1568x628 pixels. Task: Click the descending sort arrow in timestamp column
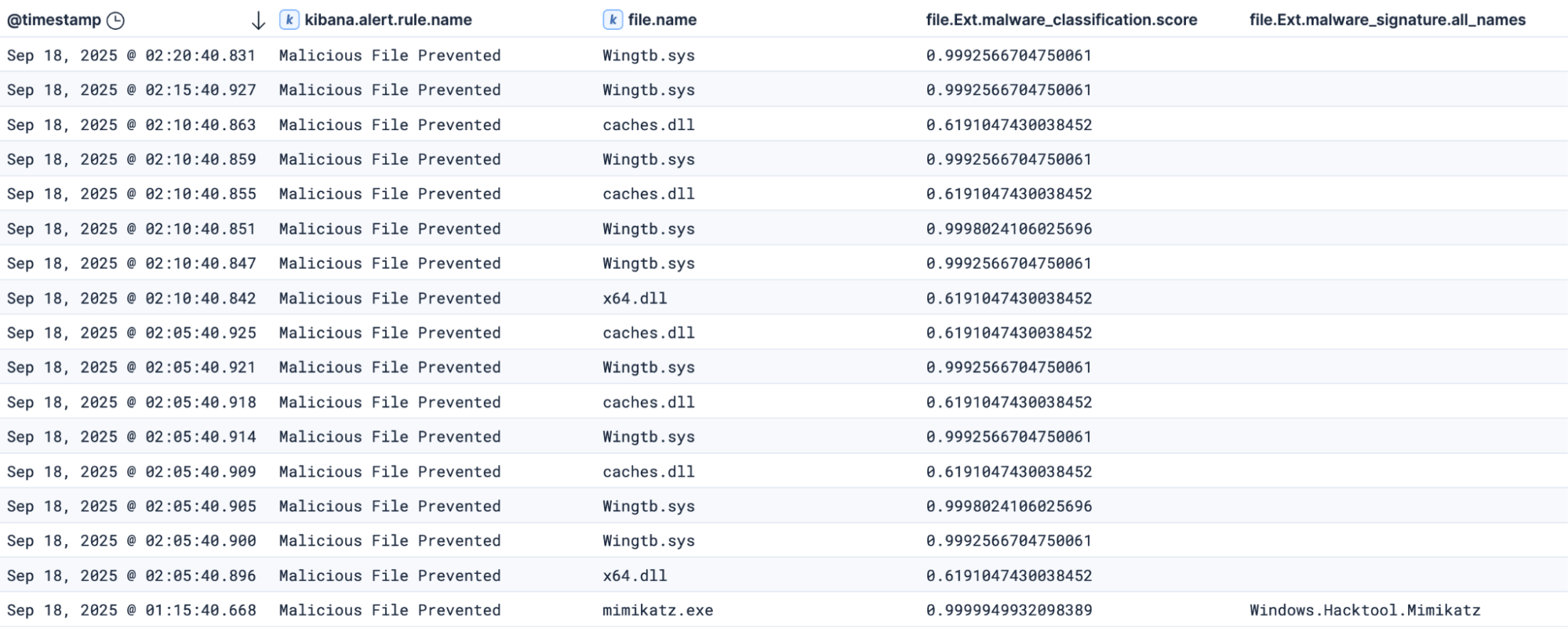[258, 21]
